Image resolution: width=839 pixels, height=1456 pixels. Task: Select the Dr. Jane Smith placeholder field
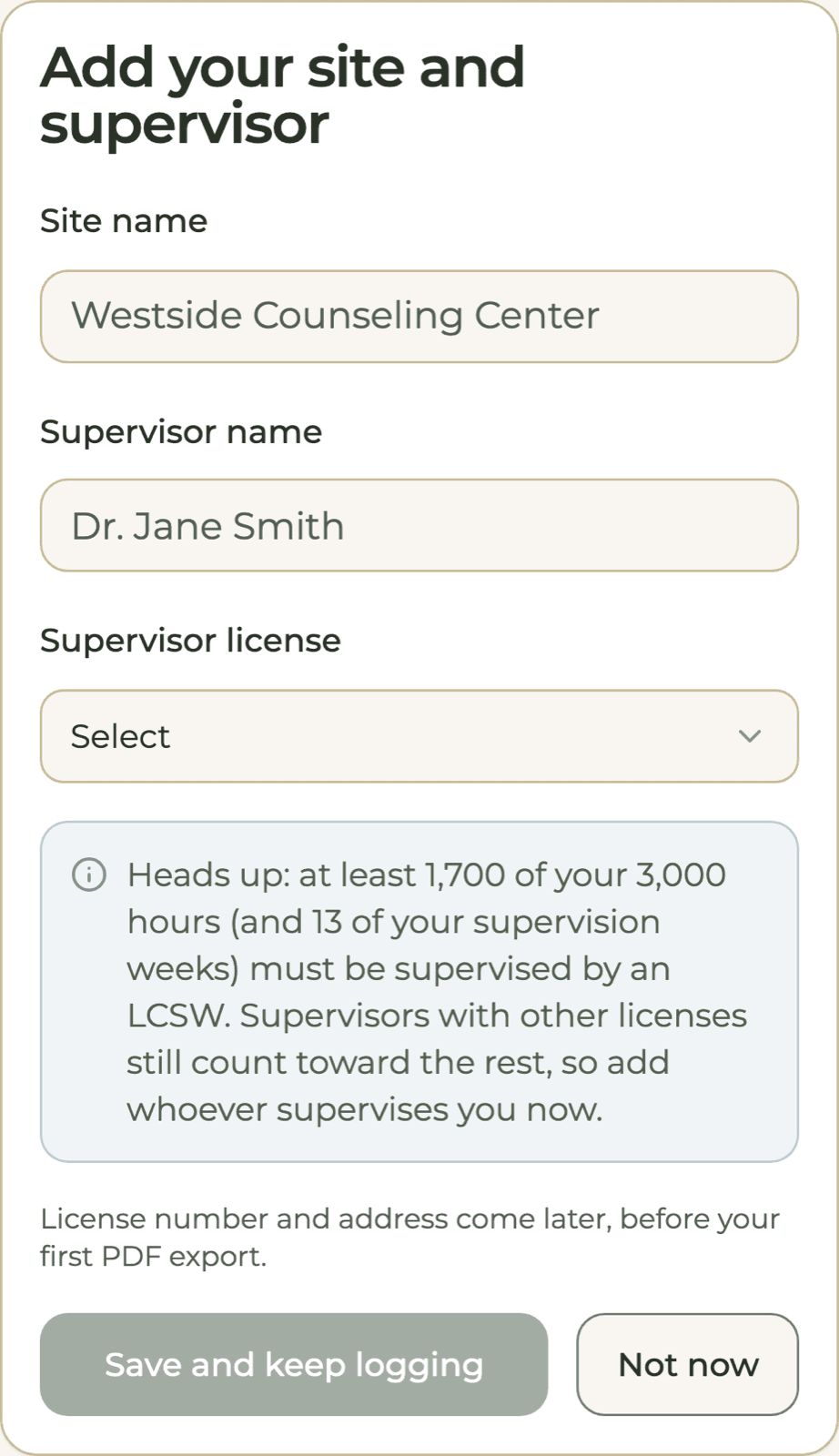tap(419, 526)
